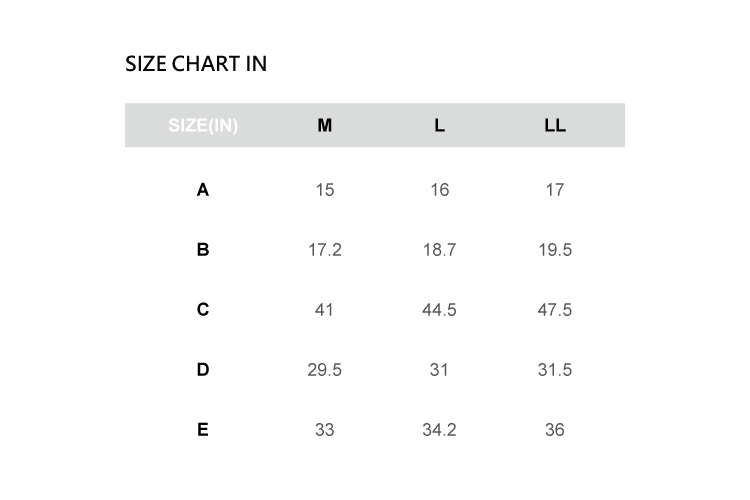Image resolution: width=750 pixels, height=500 pixels.
Task: Click the value 17.2 in row B
Action: 324,250
